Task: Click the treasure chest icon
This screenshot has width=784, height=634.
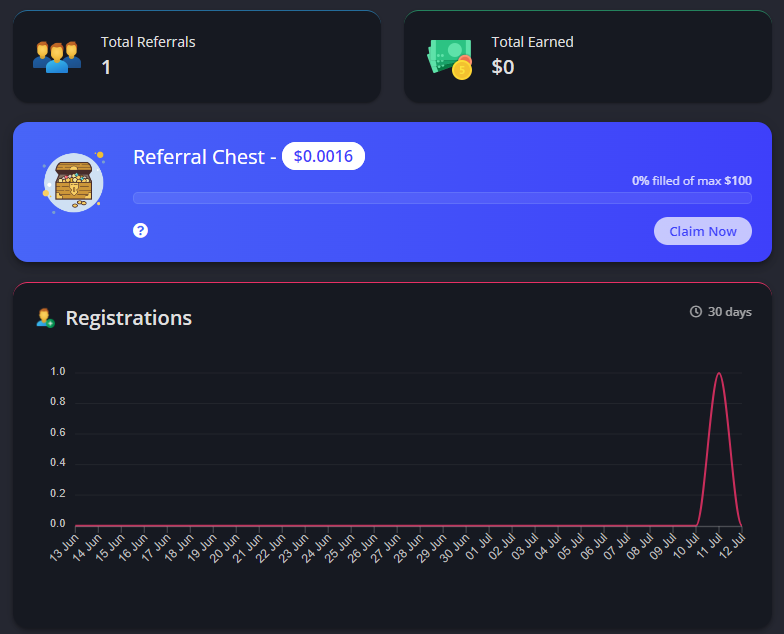Action: pyautogui.click(x=74, y=183)
